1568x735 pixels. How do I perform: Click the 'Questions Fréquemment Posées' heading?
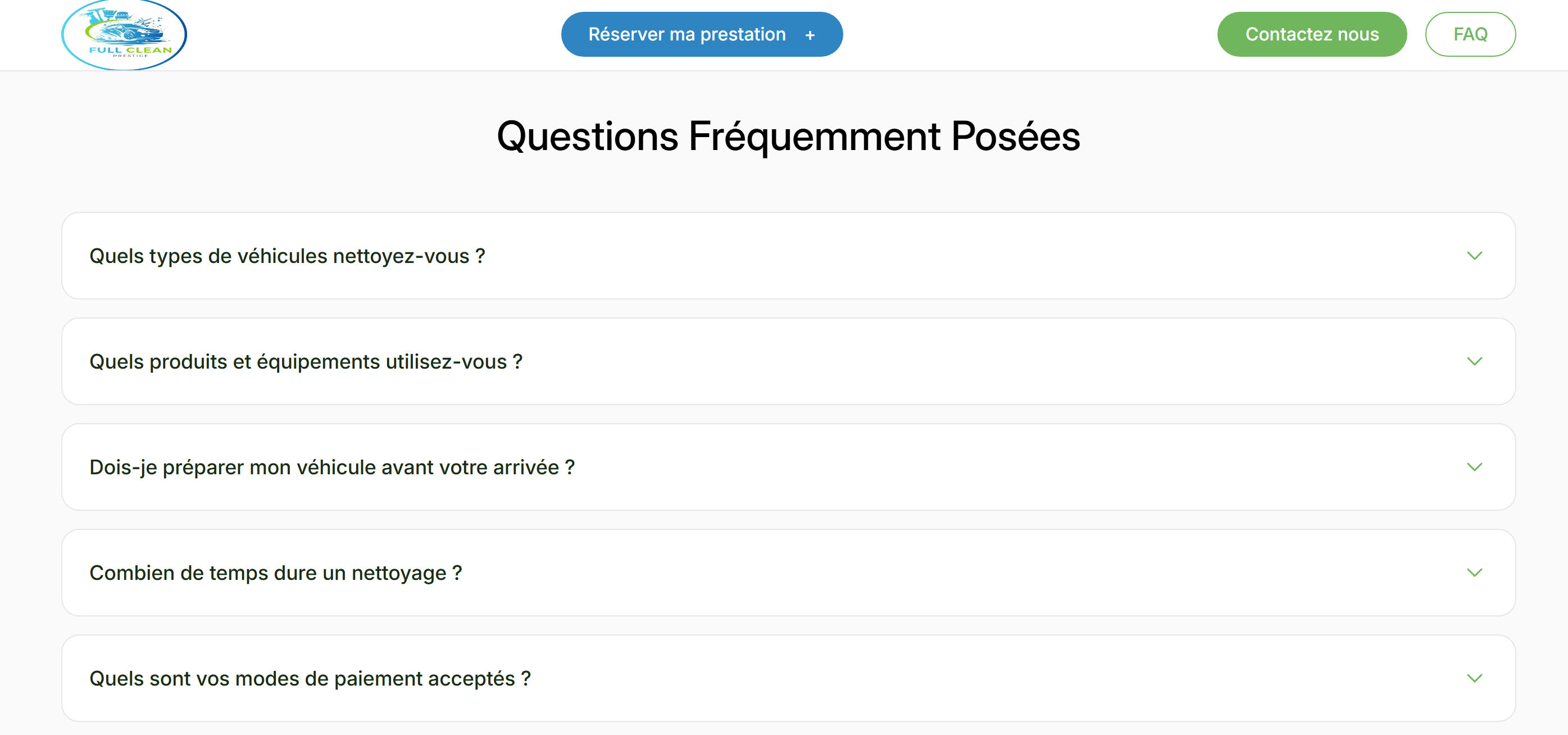coord(788,136)
